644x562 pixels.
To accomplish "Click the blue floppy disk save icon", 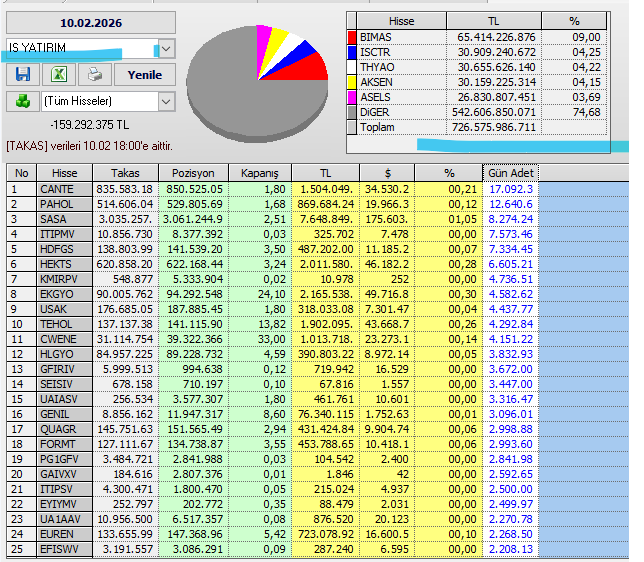I will [23, 74].
